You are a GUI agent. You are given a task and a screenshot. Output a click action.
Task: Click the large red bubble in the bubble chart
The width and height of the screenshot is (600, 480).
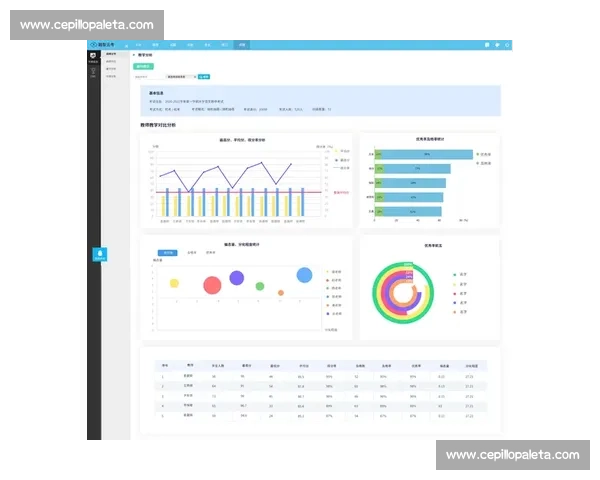click(x=212, y=286)
